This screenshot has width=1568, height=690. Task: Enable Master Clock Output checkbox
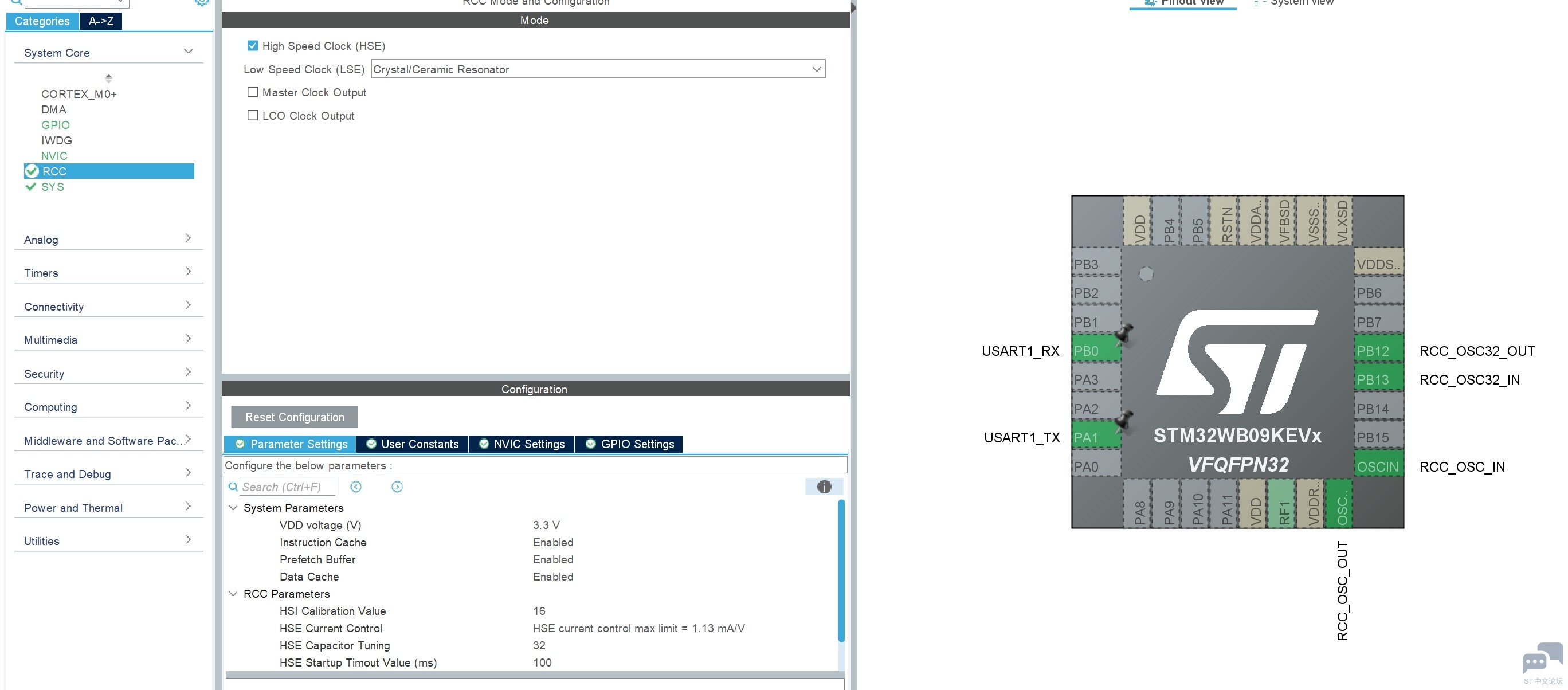coord(252,91)
